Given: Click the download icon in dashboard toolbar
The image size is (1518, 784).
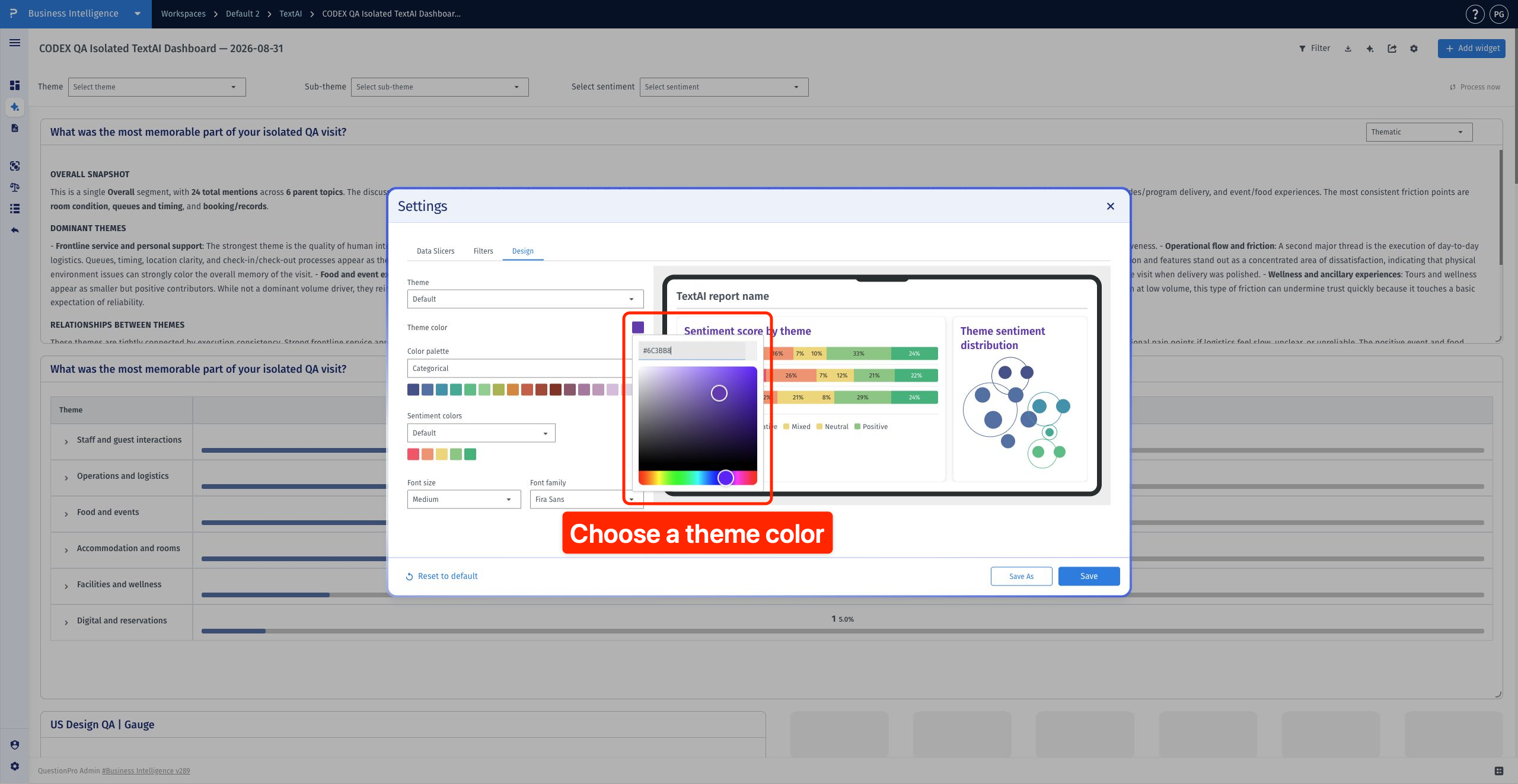Looking at the screenshot, I should [x=1348, y=49].
